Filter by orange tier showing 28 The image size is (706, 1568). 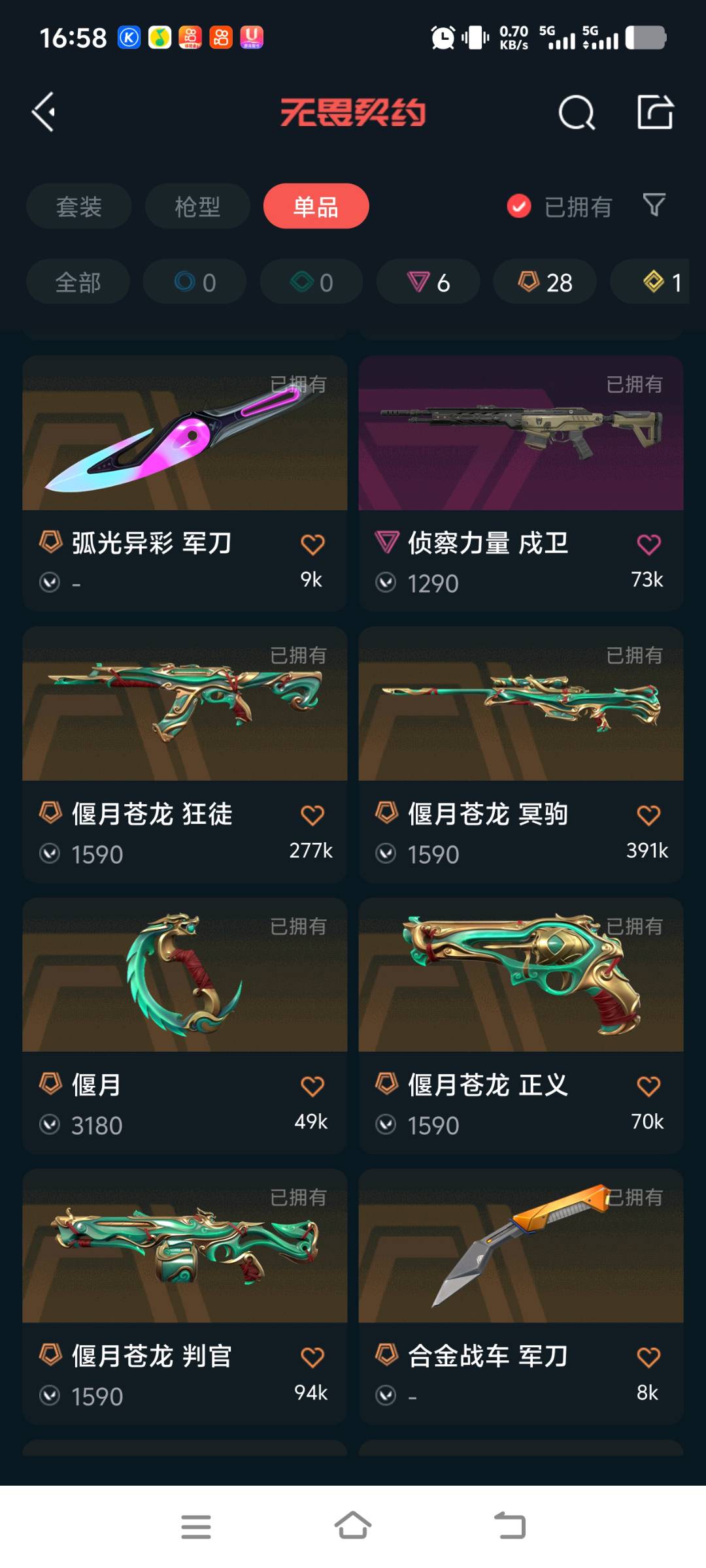(545, 282)
